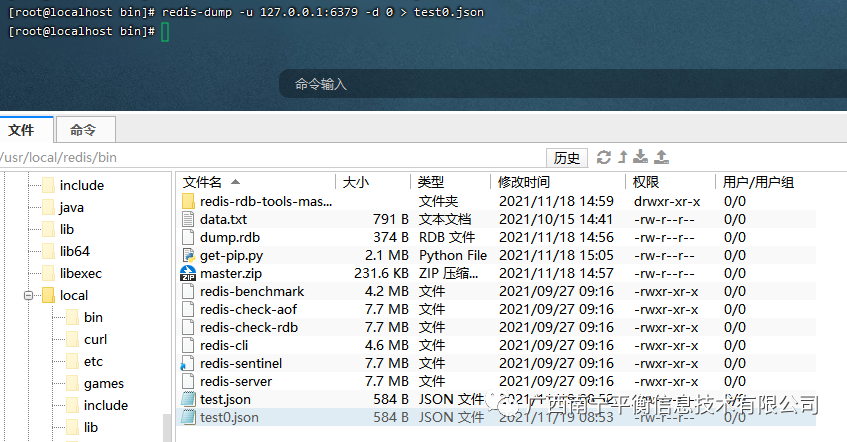Click the lib64 tree folder icon

[x=49, y=251]
